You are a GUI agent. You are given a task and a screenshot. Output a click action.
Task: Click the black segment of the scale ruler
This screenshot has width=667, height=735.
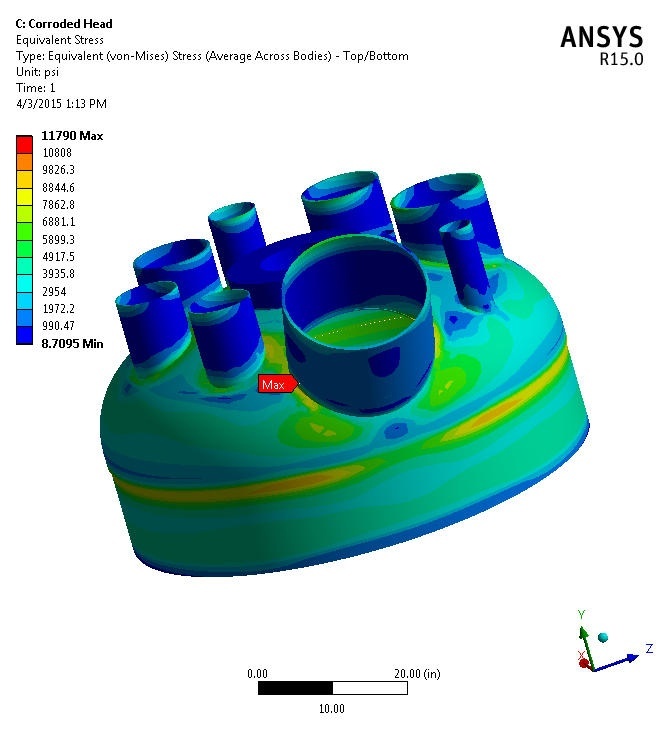(295, 689)
